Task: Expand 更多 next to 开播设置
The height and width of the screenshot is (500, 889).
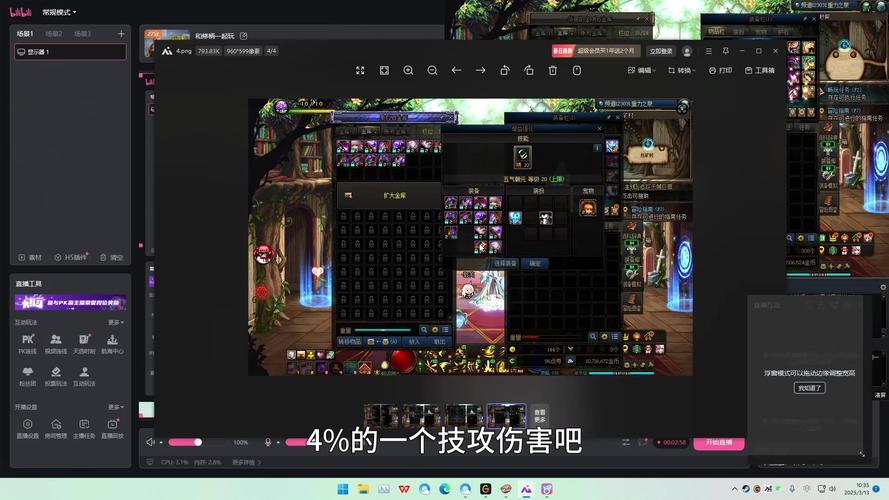Action: click(x=116, y=407)
